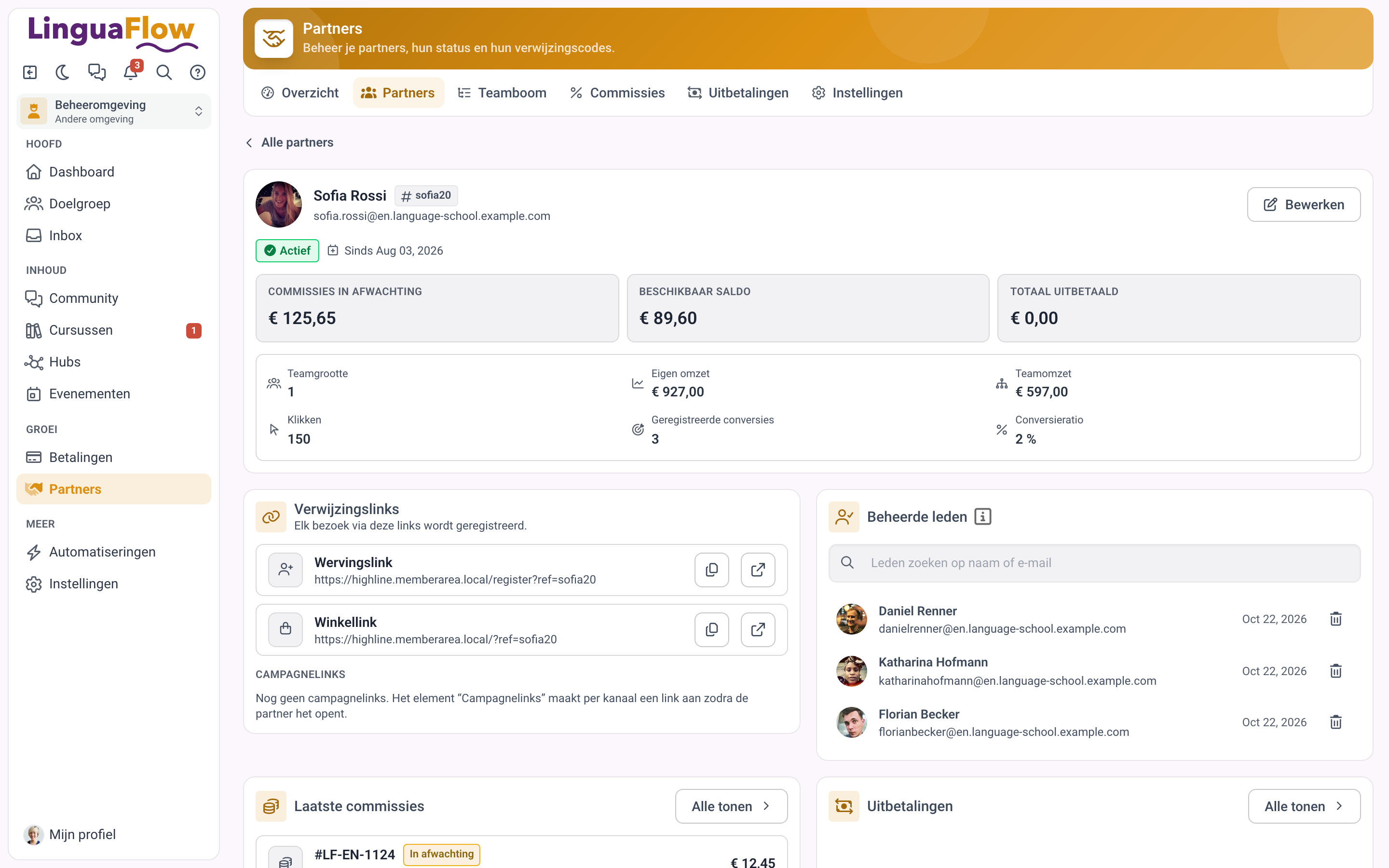Open notifications bell with badge 3

(x=131, y=72)
